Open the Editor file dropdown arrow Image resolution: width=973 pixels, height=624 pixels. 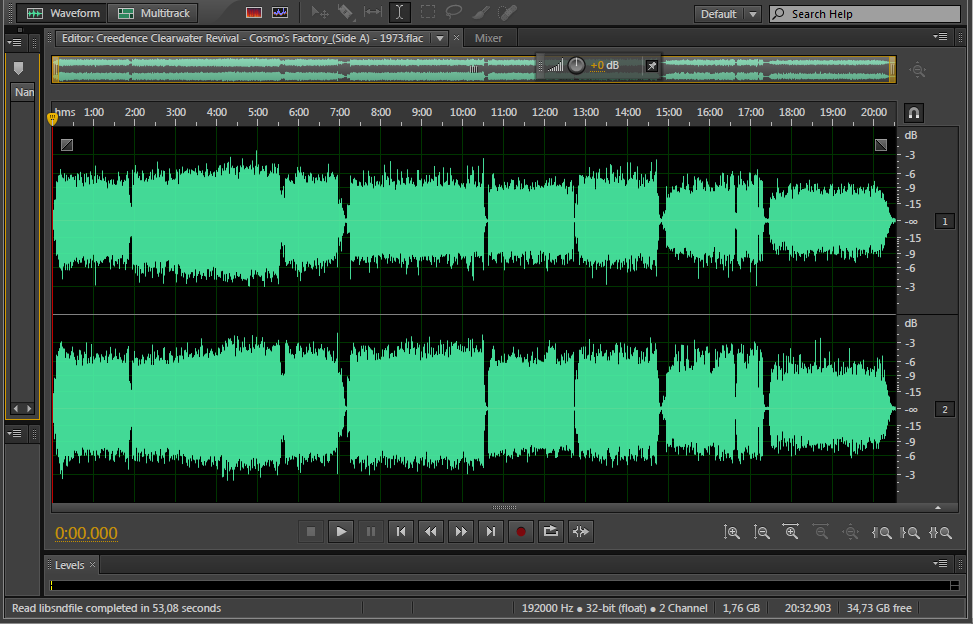coord(440,38)
